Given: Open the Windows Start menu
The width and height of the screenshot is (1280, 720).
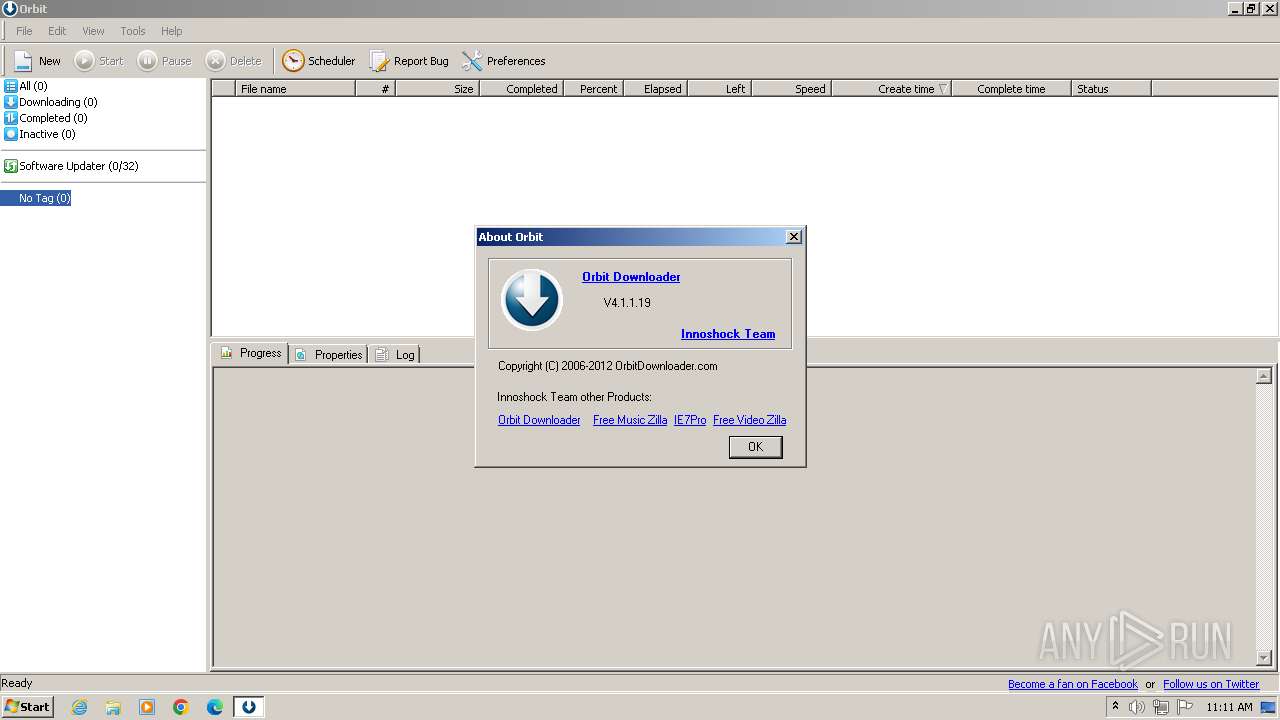Looking at the screenshot, I should click(27, 707).
